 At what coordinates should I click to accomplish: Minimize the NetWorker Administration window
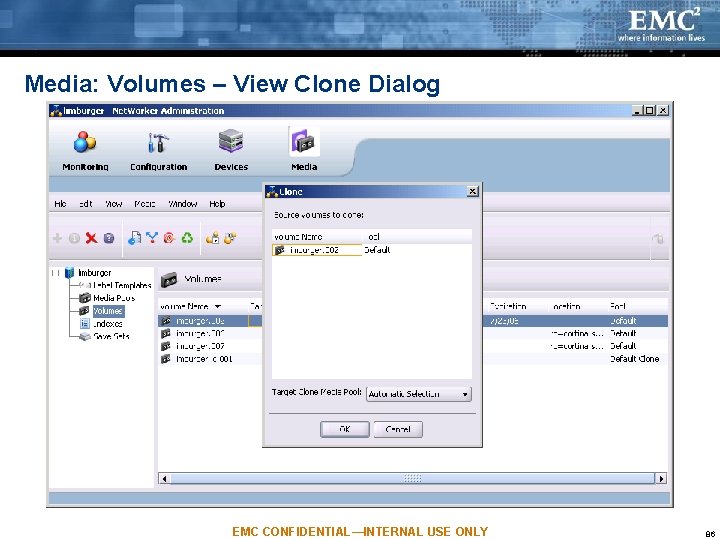pyautogui.click(x=636, y=111)
